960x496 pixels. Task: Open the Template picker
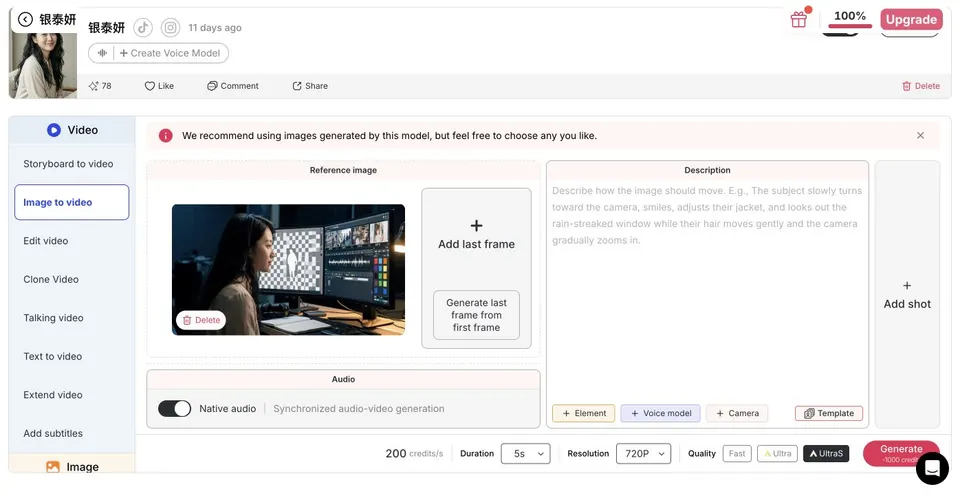(x=829, y=413)
